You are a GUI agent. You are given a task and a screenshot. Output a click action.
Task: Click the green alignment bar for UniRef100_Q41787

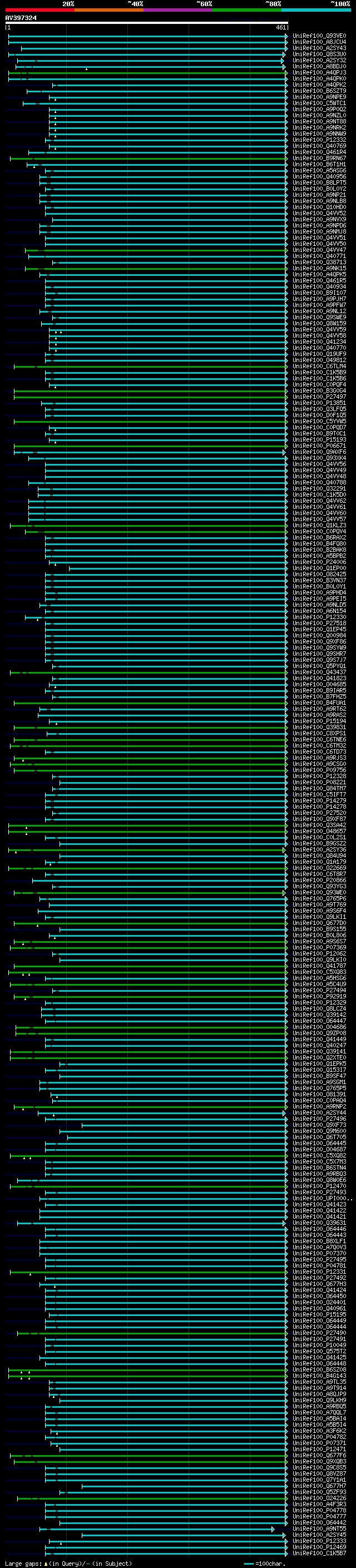pyautogui.click(x=150, y=966)
